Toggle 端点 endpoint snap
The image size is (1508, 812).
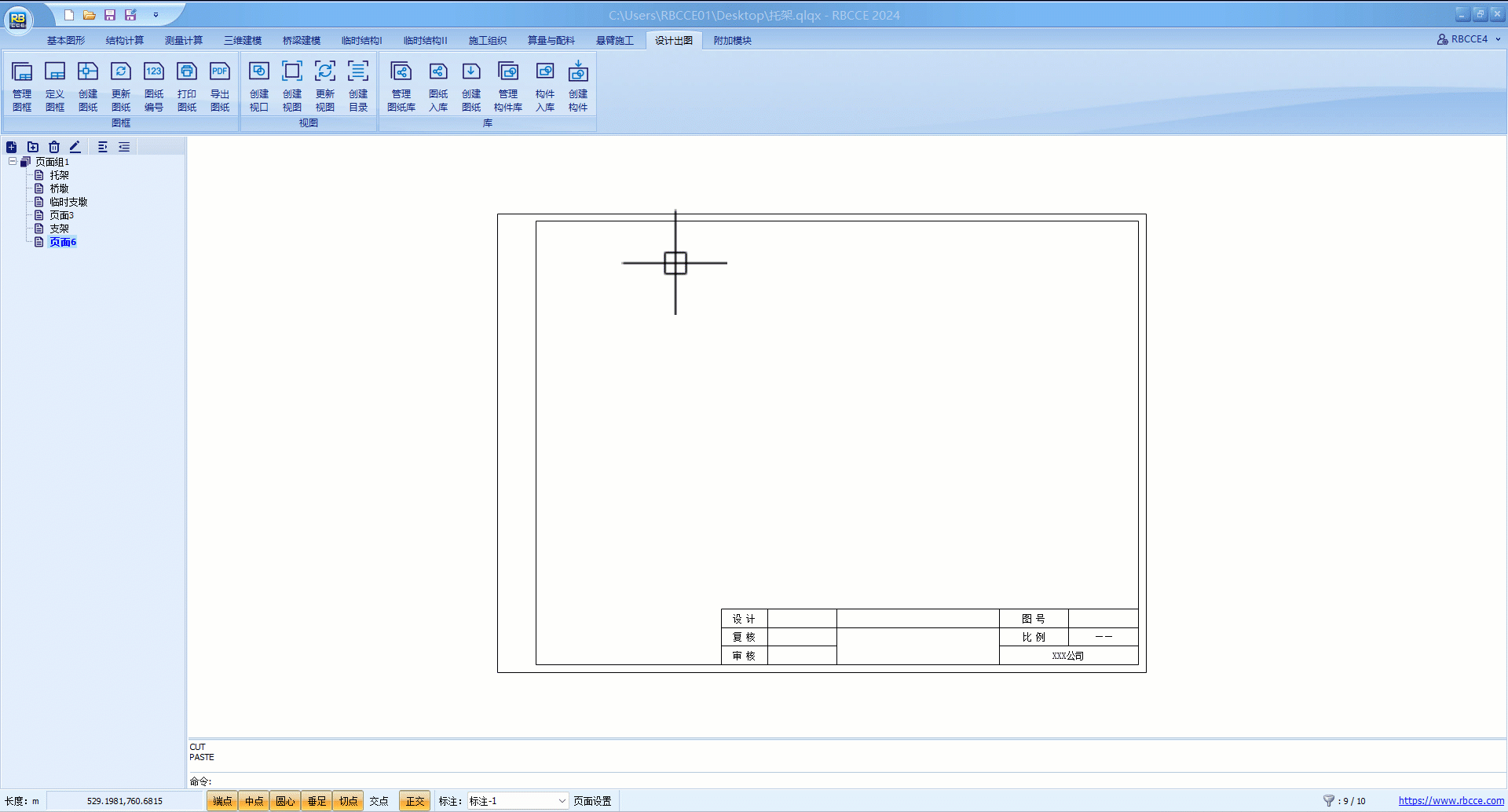[x=222, y=801]
